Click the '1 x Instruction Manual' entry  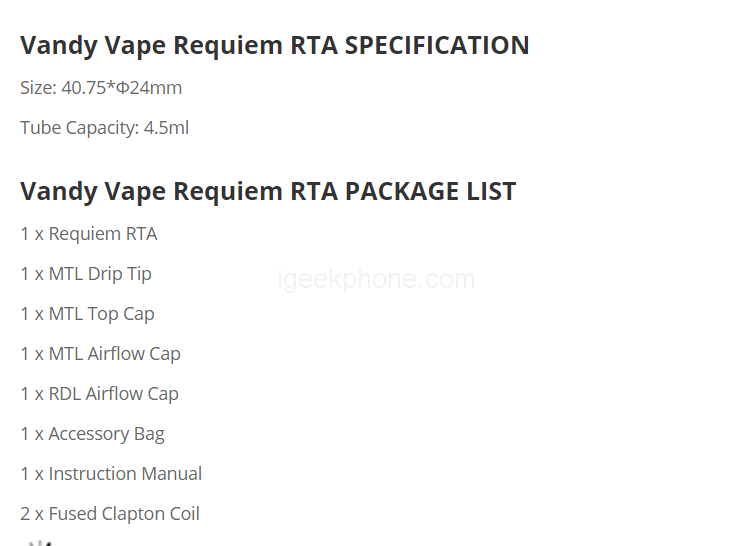coord(111,474)
